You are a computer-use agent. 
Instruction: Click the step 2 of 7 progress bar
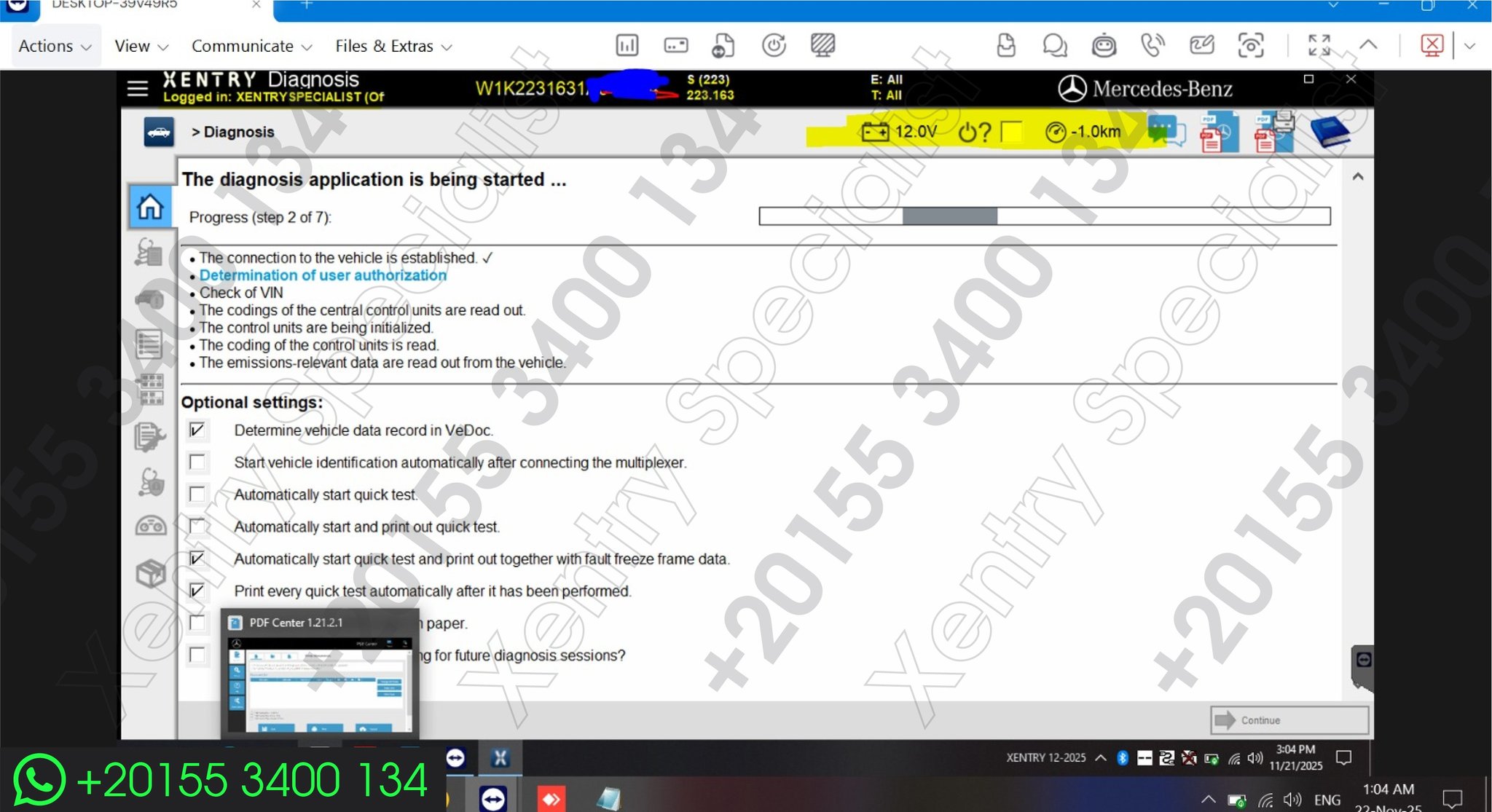[1045, 216]
